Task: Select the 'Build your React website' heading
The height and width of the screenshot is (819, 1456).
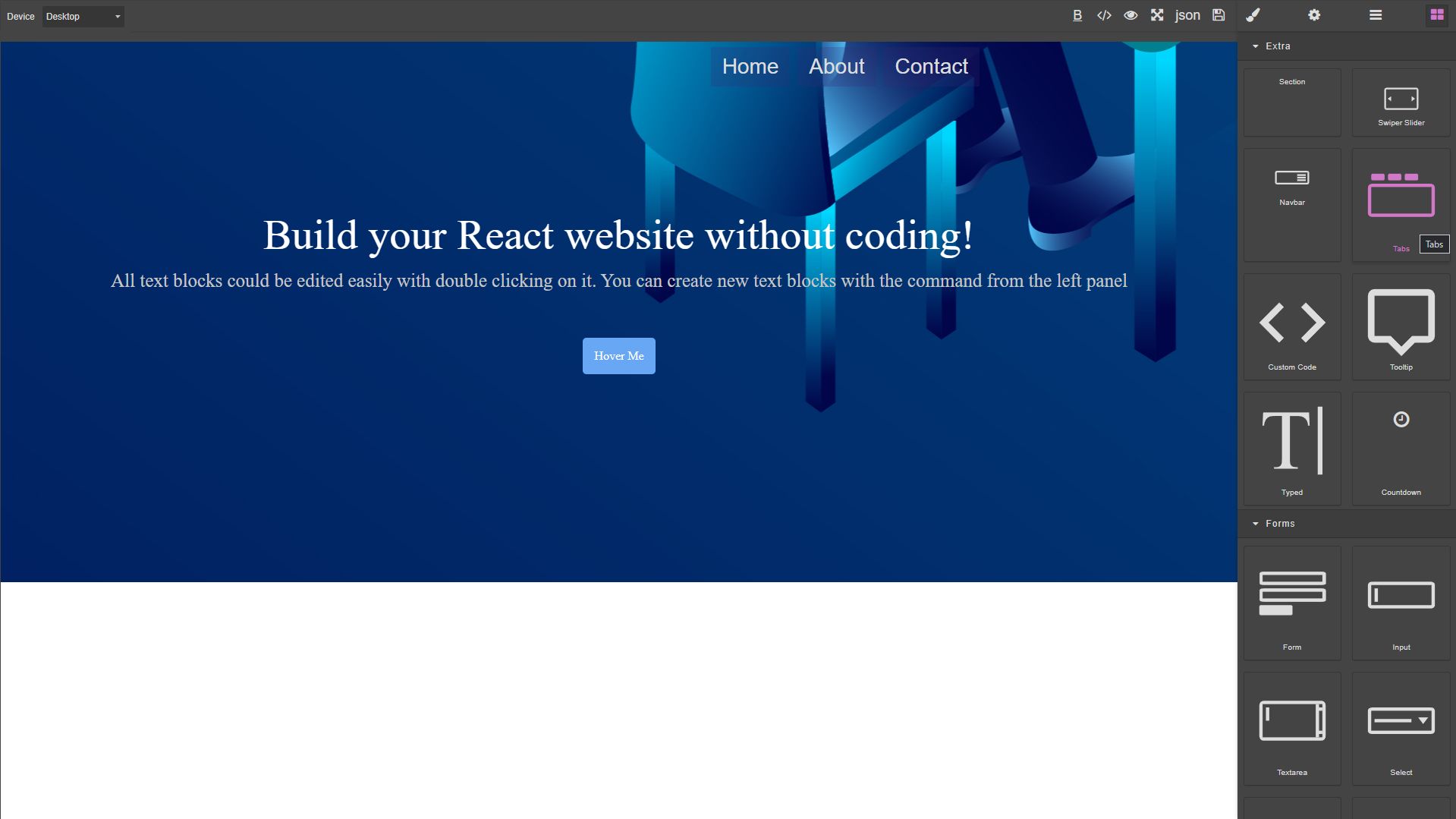Action: [618, 235]
